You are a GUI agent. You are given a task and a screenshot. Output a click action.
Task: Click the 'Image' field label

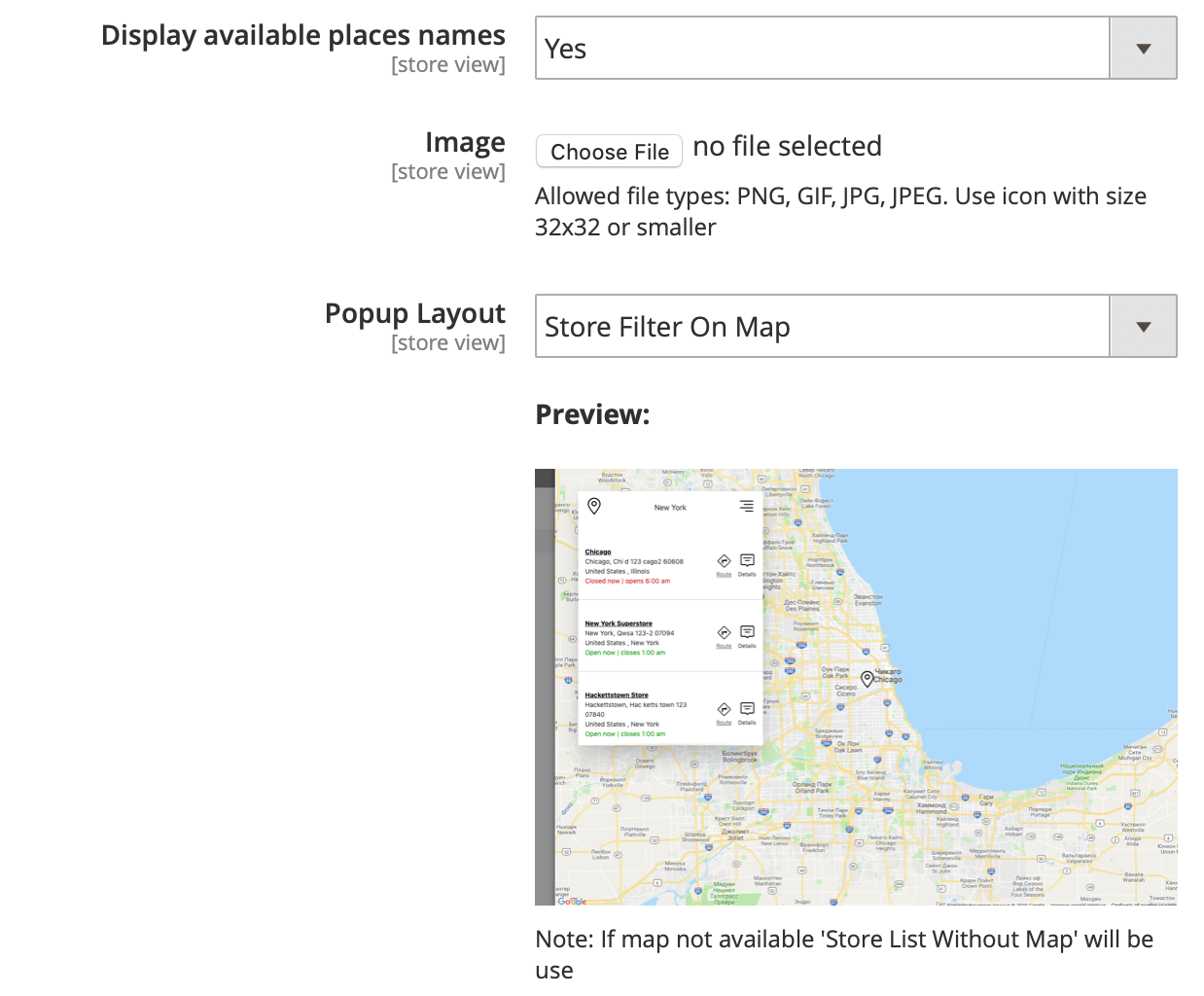pyautogui.click(x=465, y=142)
